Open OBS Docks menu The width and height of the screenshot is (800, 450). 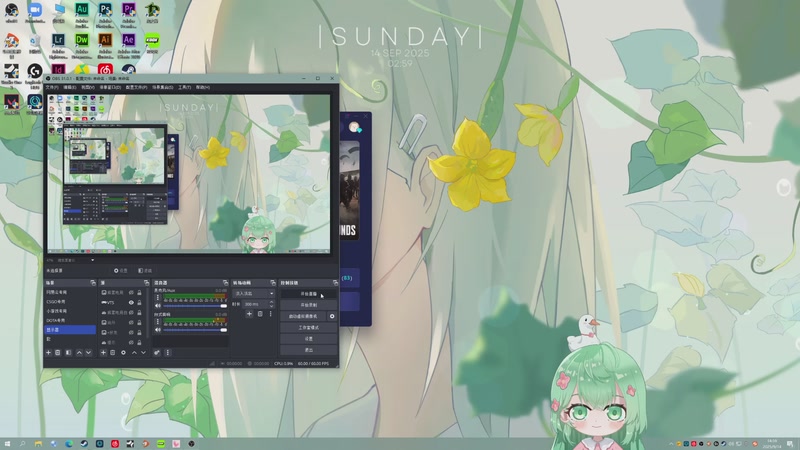pyautogui.click(x=110, y=87)
